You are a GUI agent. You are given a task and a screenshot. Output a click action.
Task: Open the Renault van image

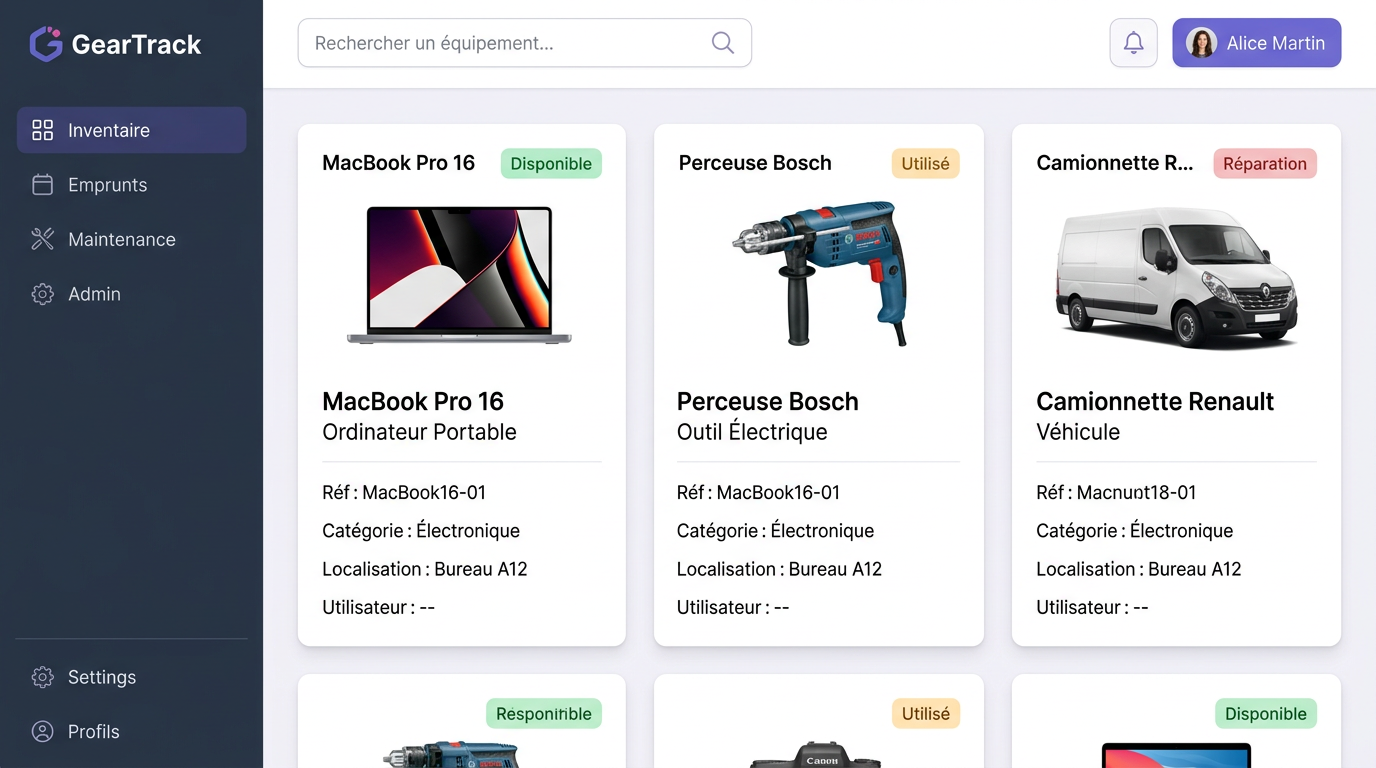click(x=1177, y=277)
